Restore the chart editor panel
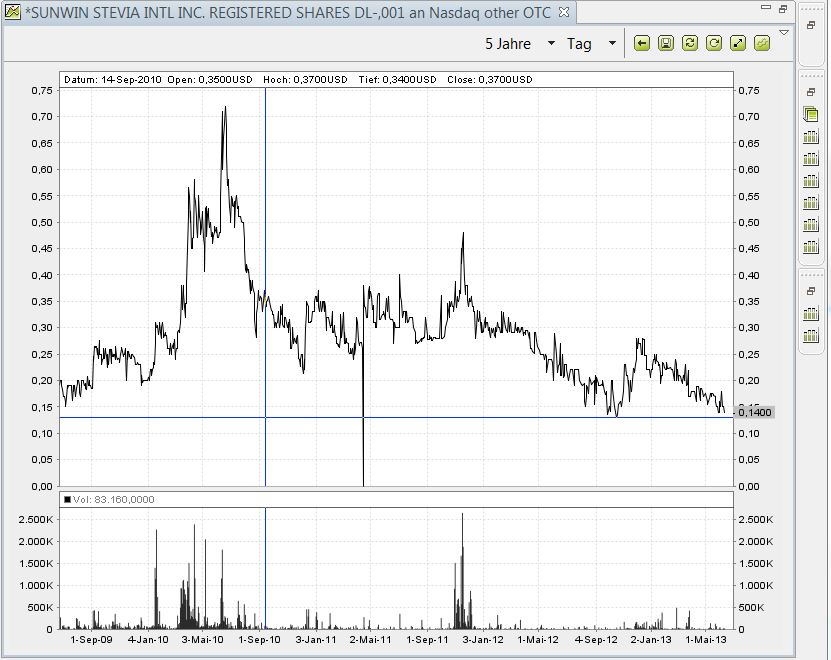 [x=783, y=8]
